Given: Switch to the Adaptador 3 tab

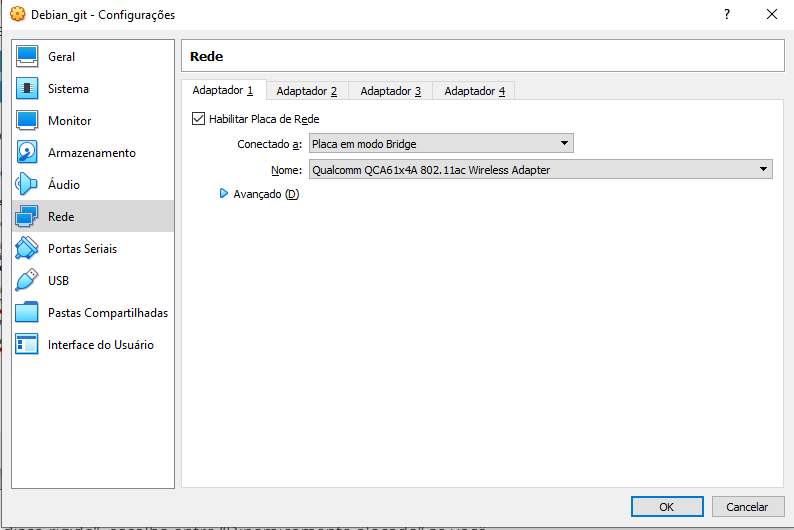Looking at the screenshot, I should coord(390,91).
